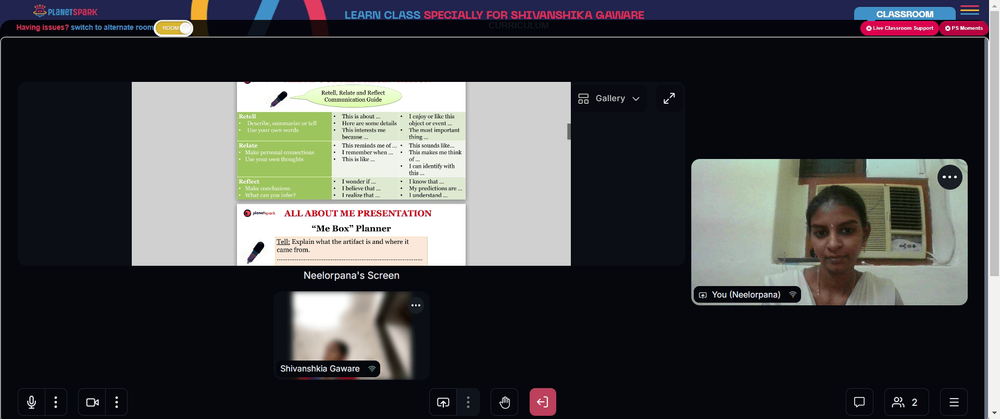
Task: Turn off the camera
Action: (92, 402)
